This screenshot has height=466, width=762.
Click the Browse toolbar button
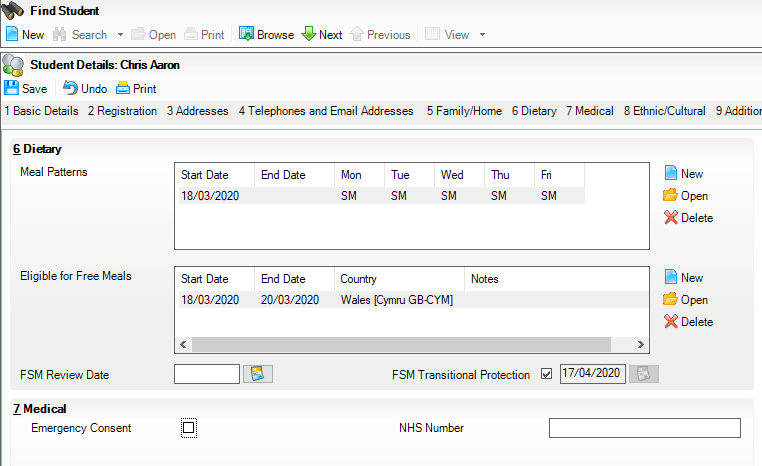(x=266, y=34)
